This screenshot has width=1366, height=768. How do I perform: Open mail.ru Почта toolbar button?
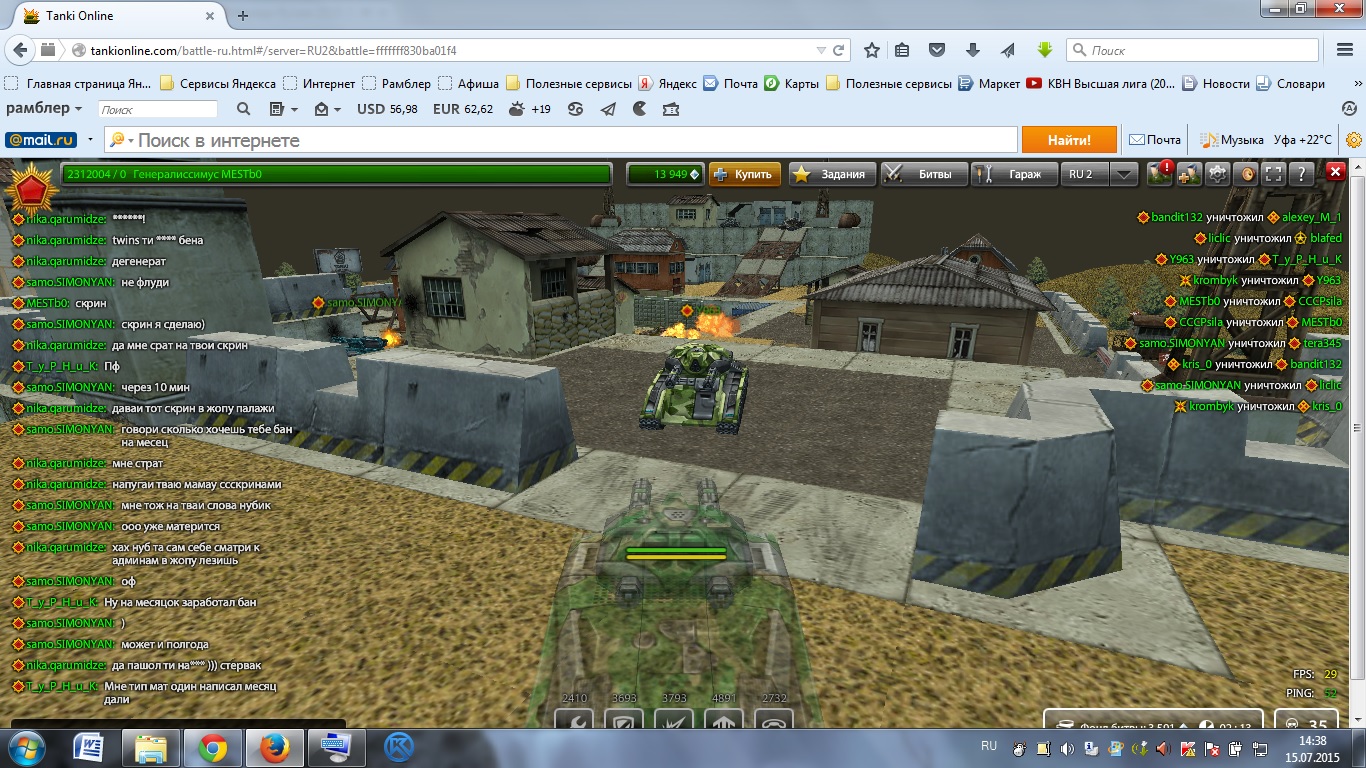click(x=1155, y=140)
